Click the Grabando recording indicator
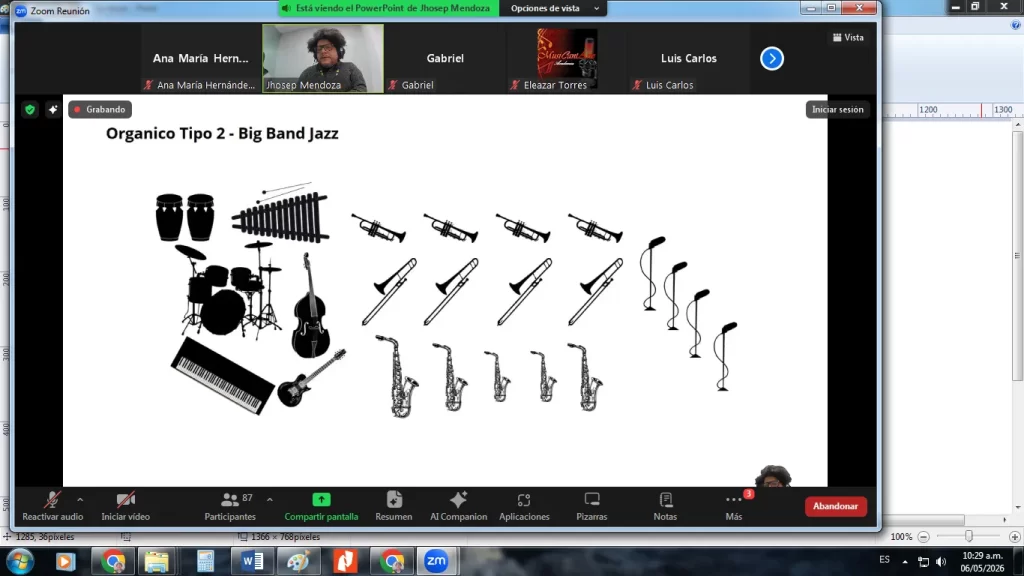 click(100, 110)
